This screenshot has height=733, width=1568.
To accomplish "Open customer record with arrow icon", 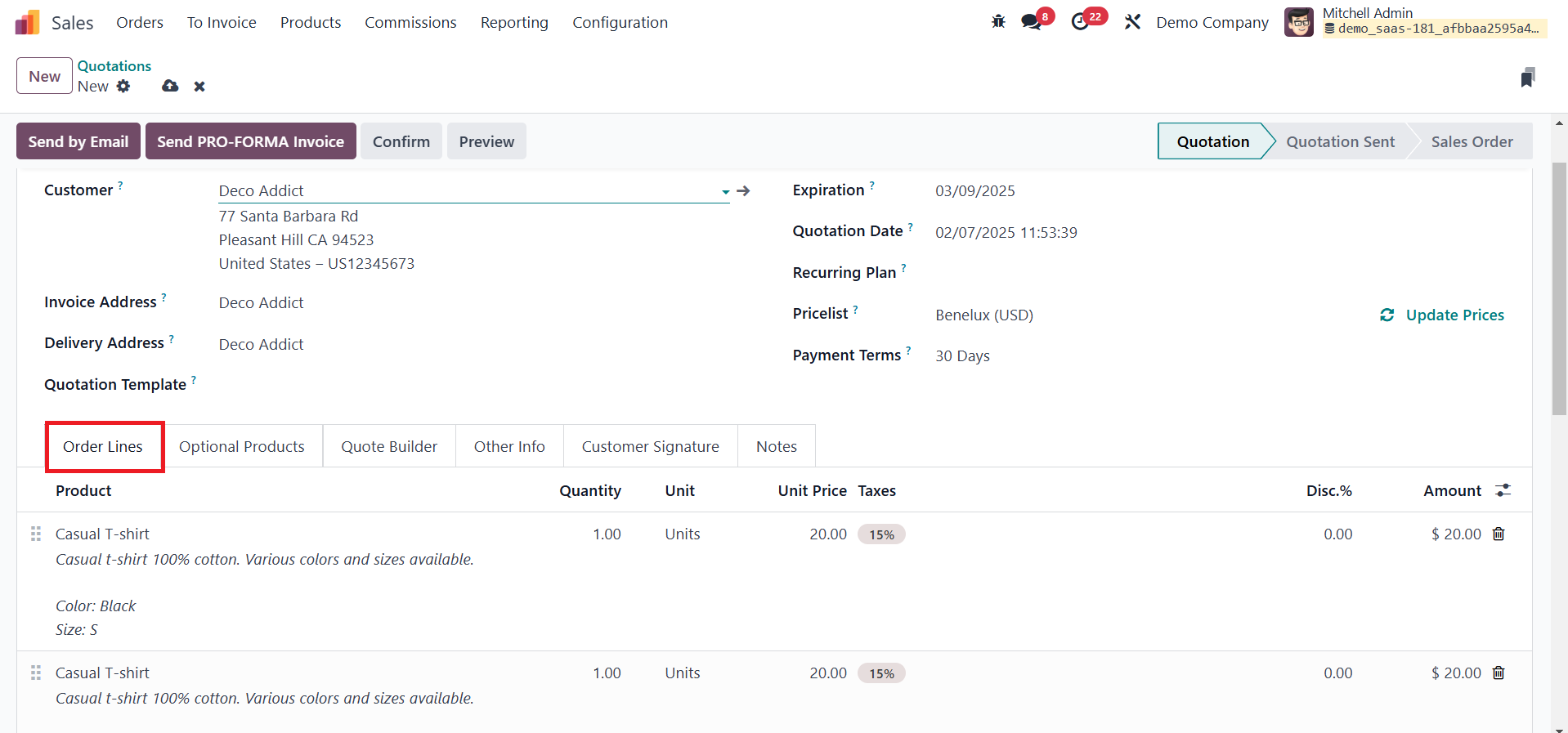I will tap(743, 190).
